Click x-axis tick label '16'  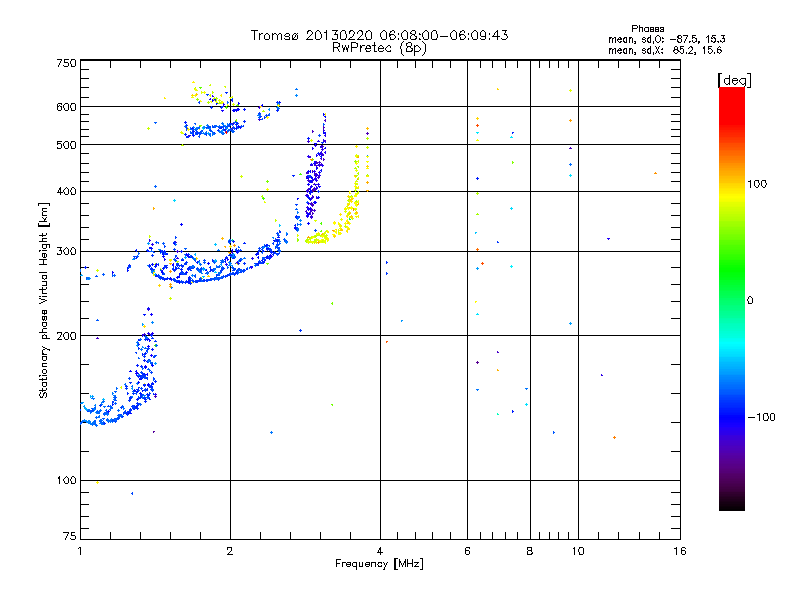(x=680, y=551)
